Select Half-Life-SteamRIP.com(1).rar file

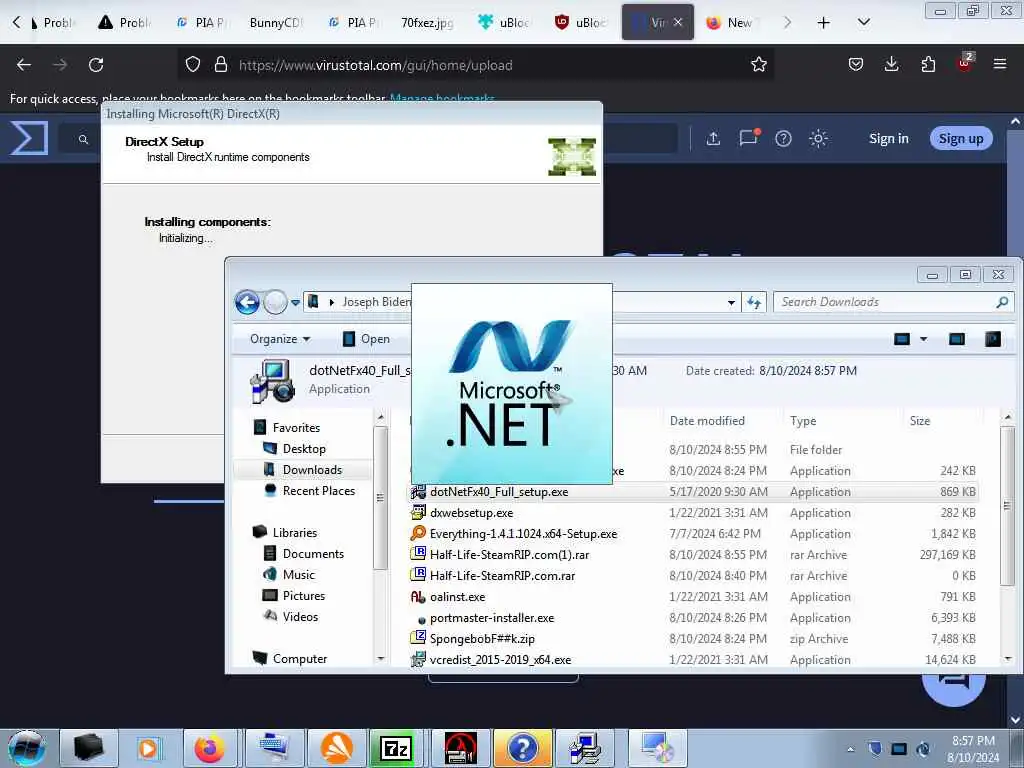694,554
